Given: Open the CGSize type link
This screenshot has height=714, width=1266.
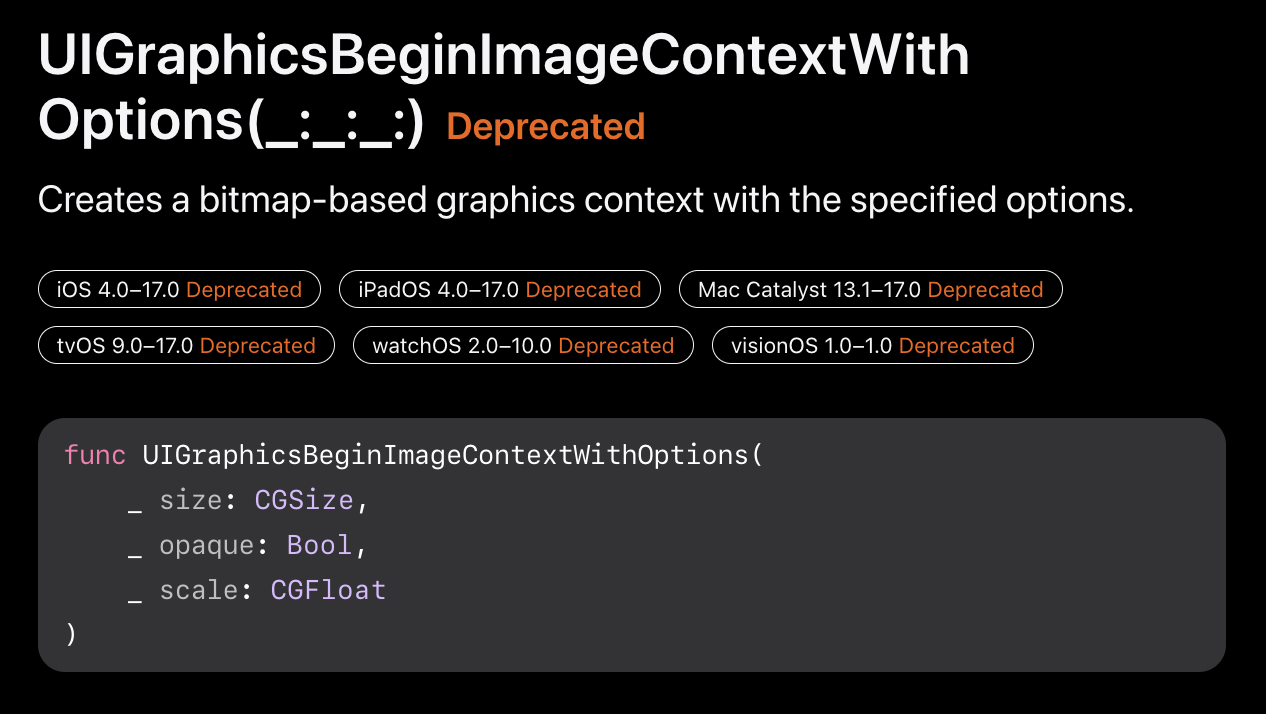Looking at the screenshot, I should click(x=304, y=500).
